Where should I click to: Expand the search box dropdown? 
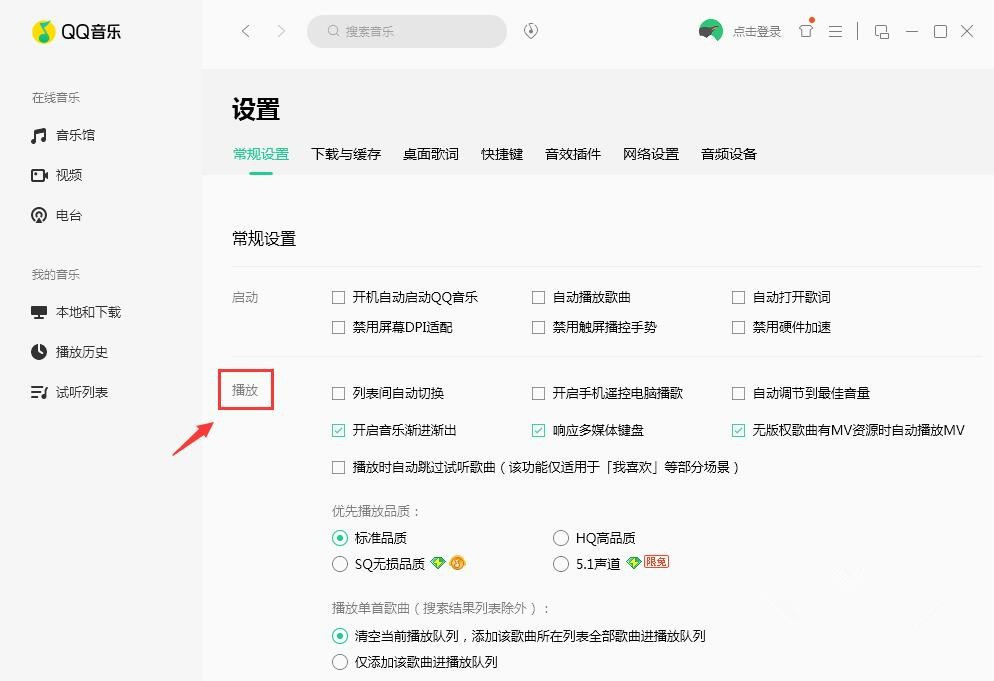(407, 31)
